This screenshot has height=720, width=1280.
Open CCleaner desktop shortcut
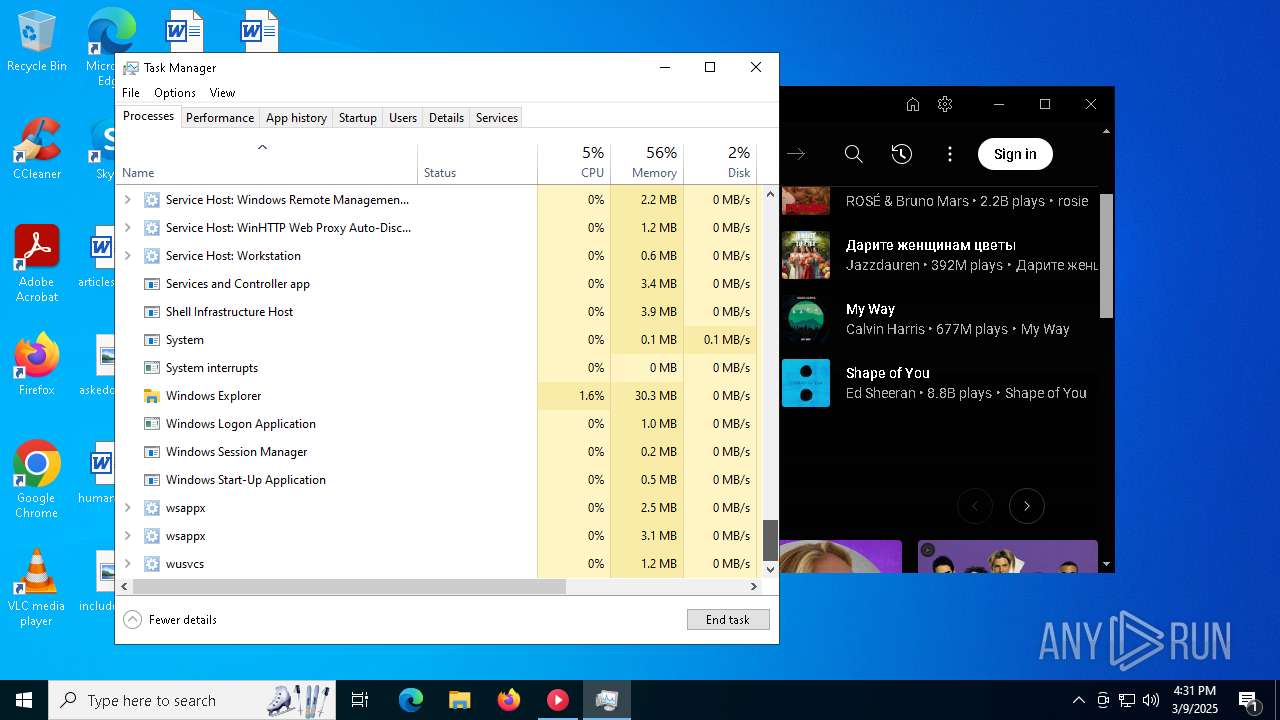point(37,149)
